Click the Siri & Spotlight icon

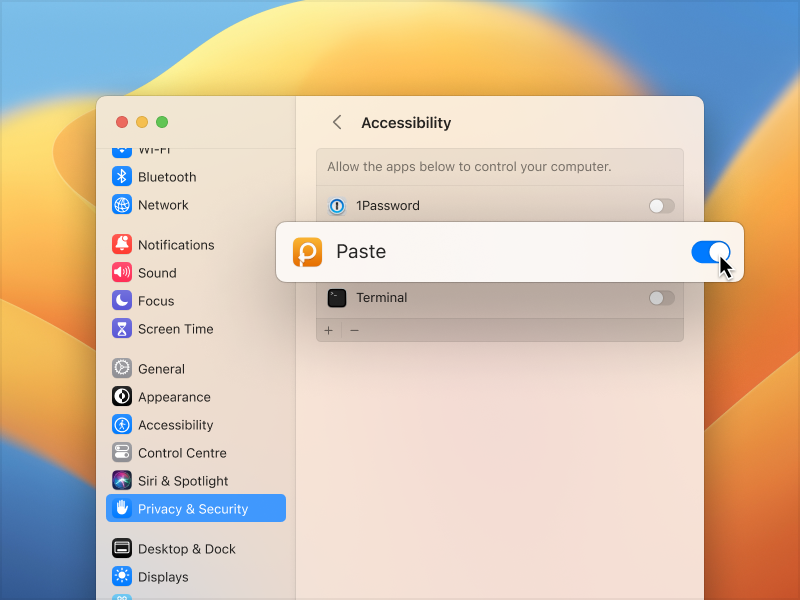point(121,481)
